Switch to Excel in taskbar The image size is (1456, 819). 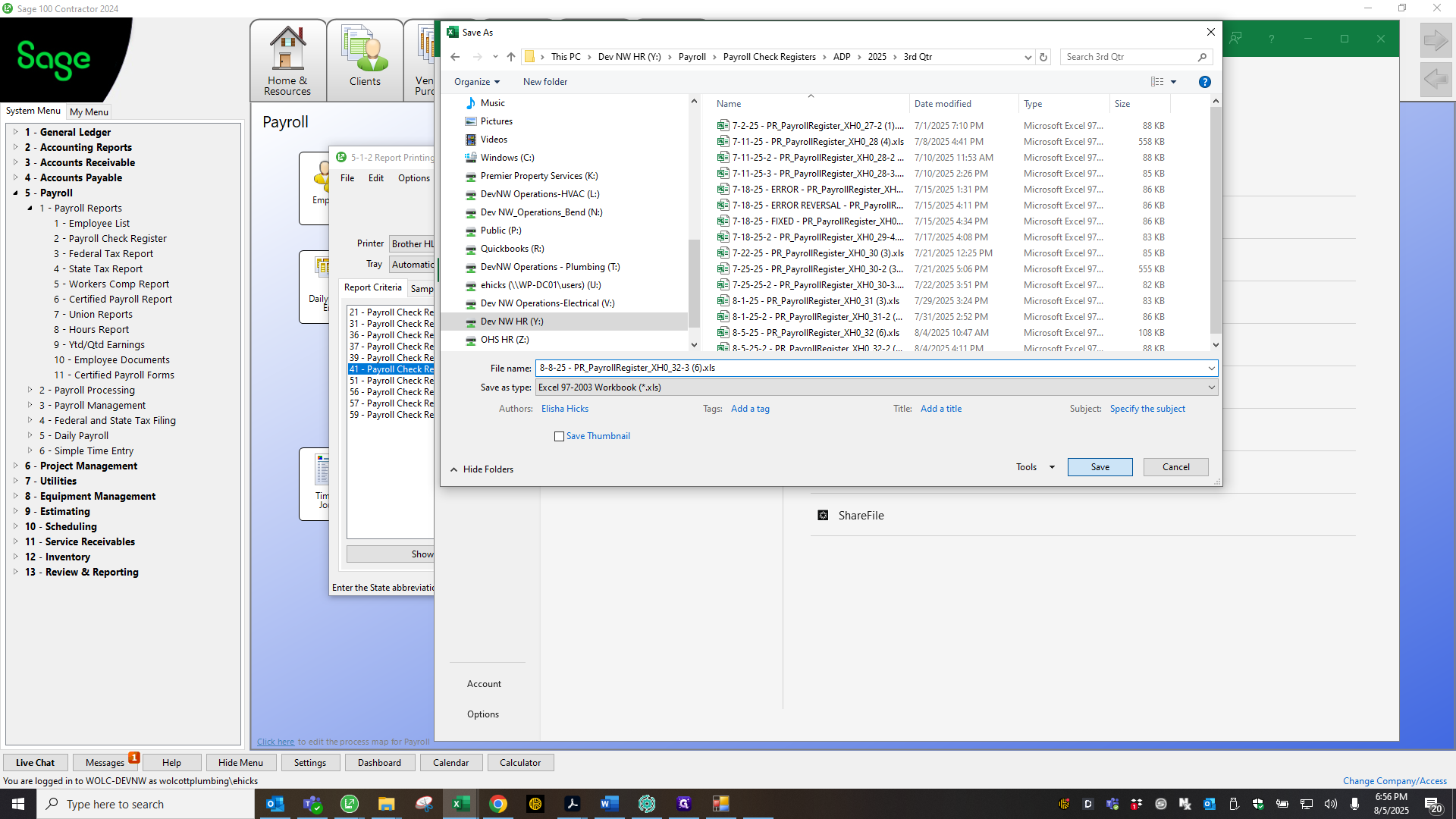(461, 804)
